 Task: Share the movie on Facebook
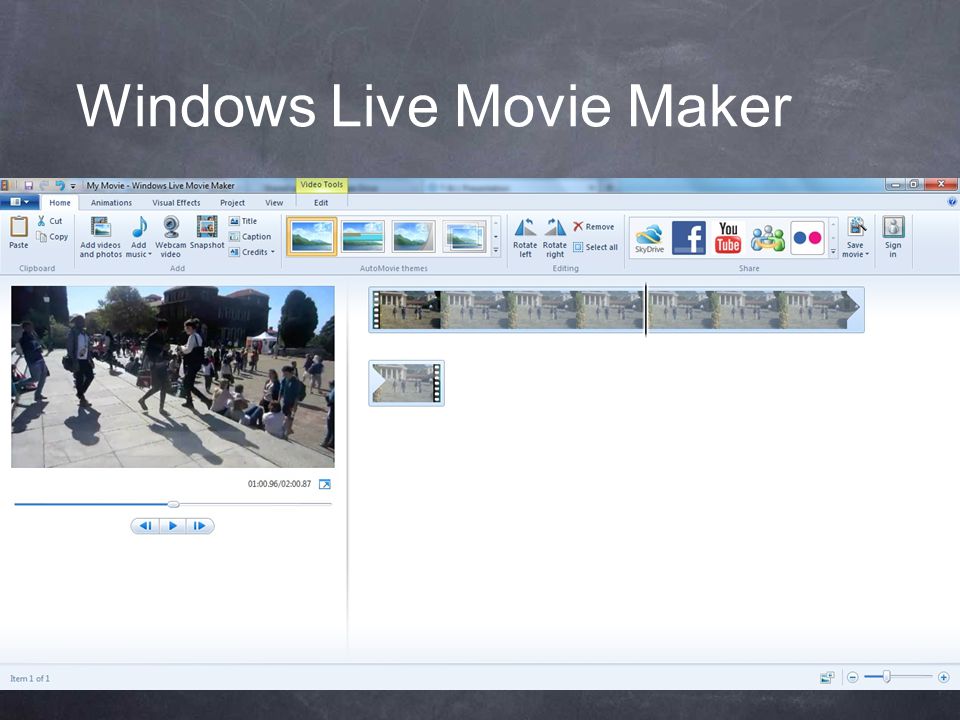[689, 238]
